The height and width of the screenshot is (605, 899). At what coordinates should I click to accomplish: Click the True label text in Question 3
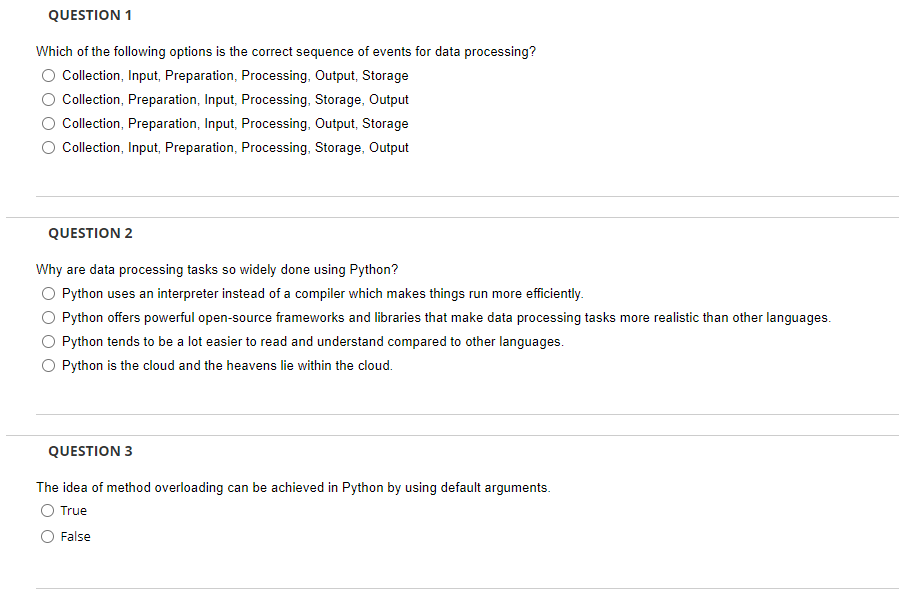(74, 510)
